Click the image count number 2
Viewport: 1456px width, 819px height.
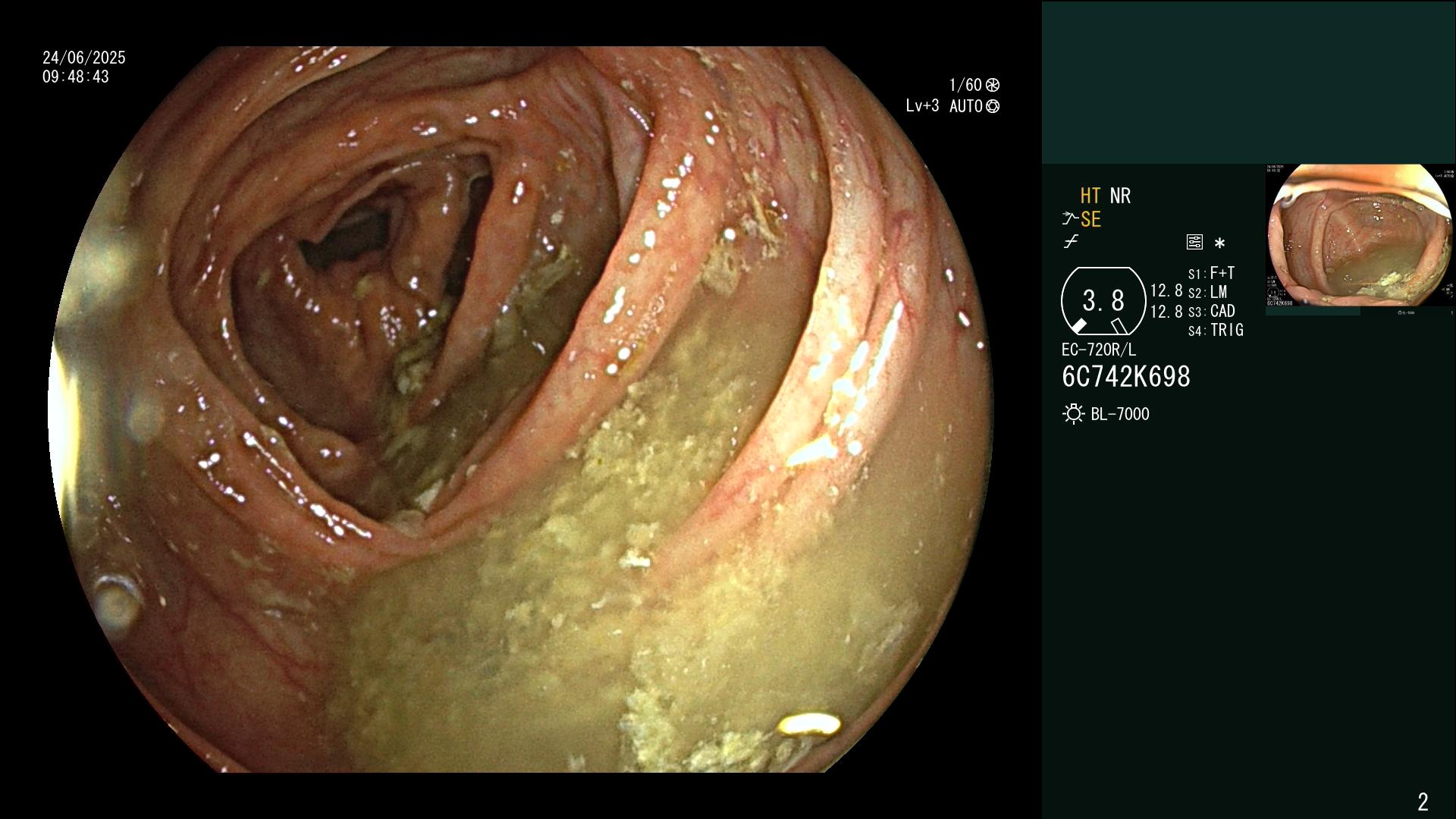(x=1423, y=802)
